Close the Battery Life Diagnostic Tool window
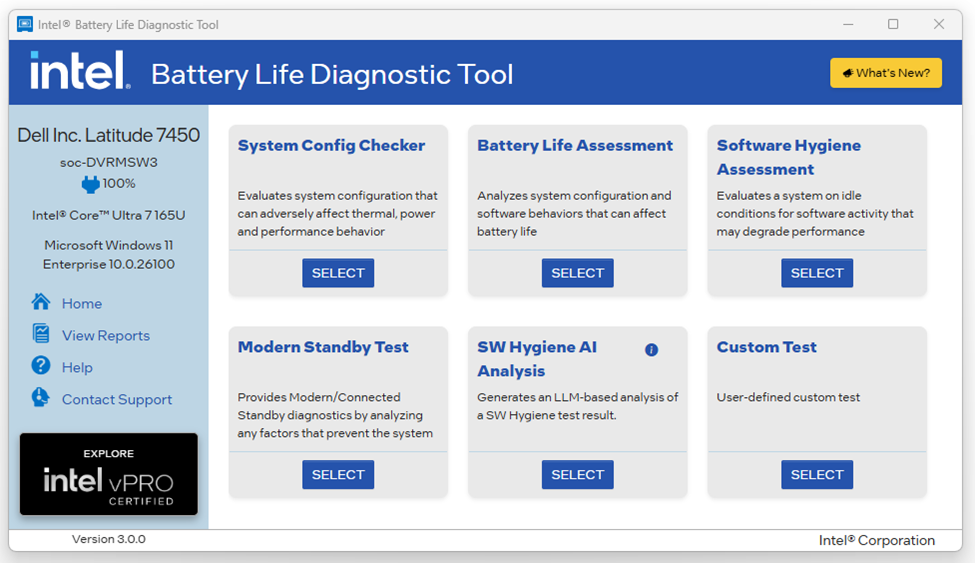This screenshot has width=975, height=563. pos(939,24)
